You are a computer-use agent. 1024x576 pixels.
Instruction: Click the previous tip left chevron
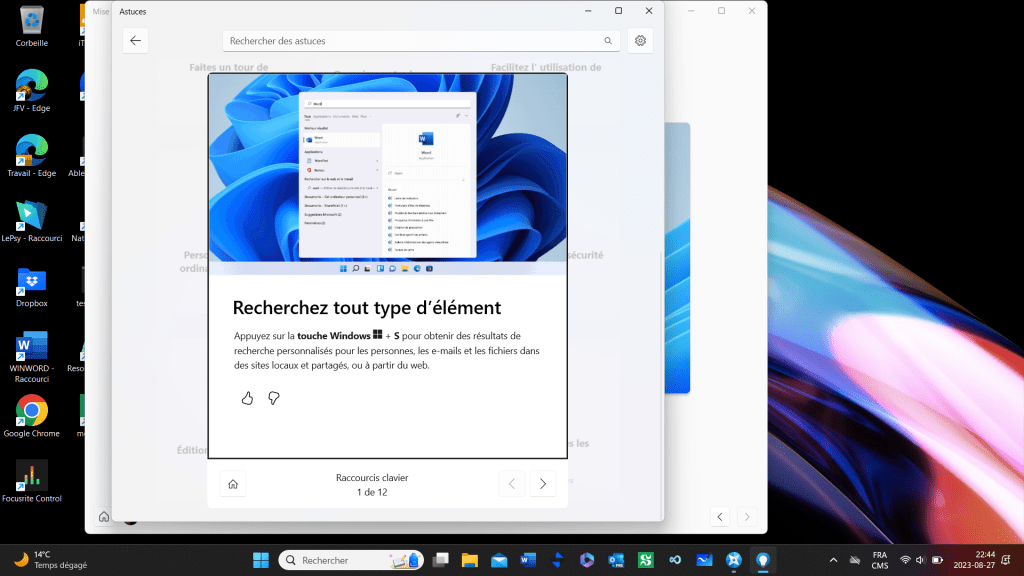point(512,484)
